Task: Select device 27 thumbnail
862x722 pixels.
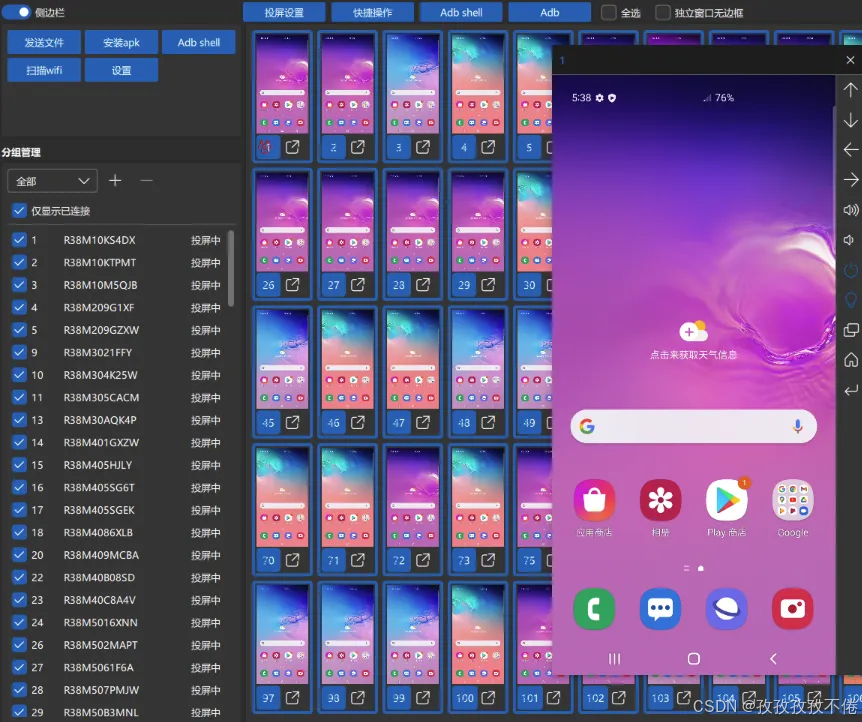Action: [347, 223]
